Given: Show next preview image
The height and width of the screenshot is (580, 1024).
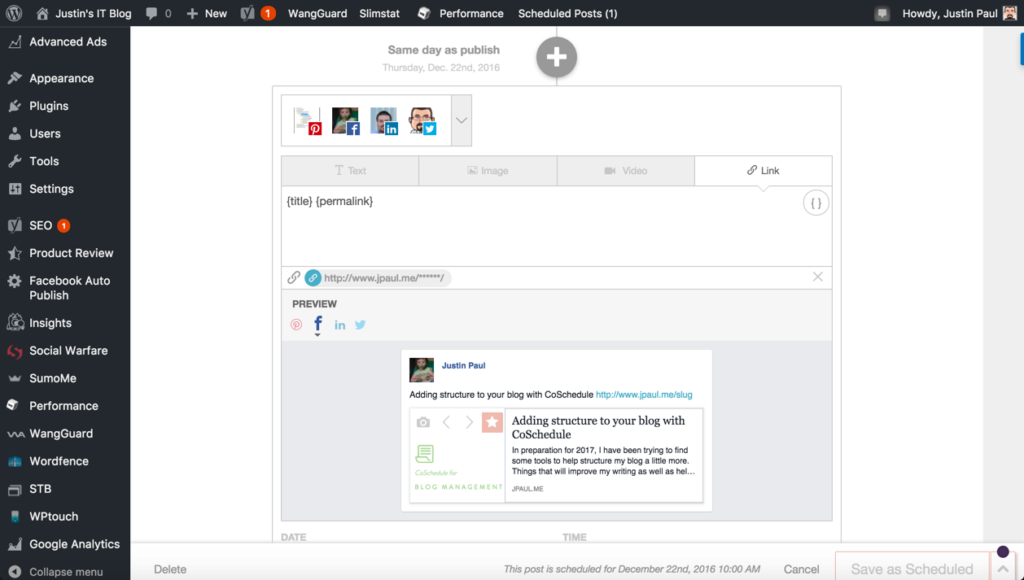Looking at the screenshot, I should 469,423.
